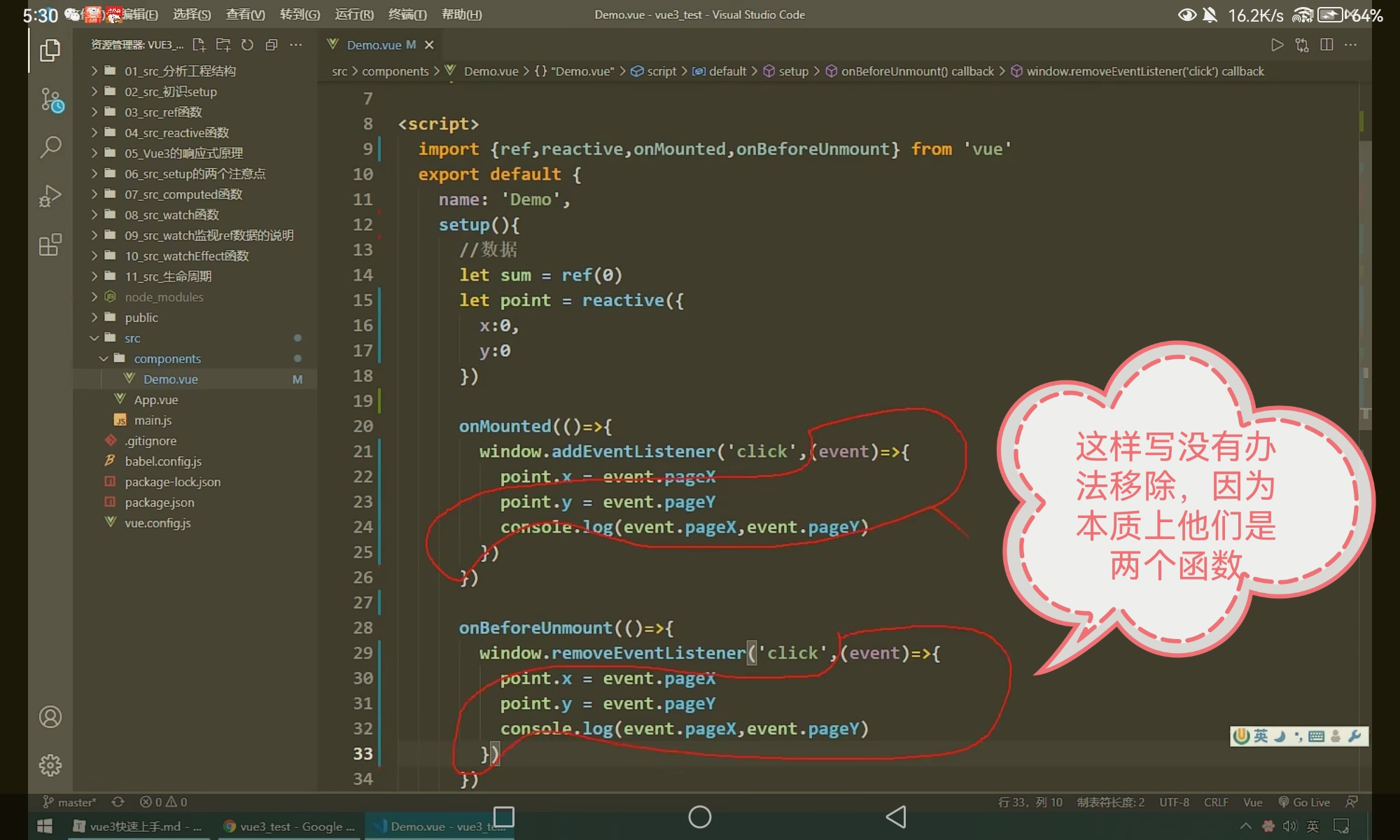Image resolution: width=1400 pixels, height=840 pixels.
Task: Open App.vue in the file tree
Action: coord(155,400)
